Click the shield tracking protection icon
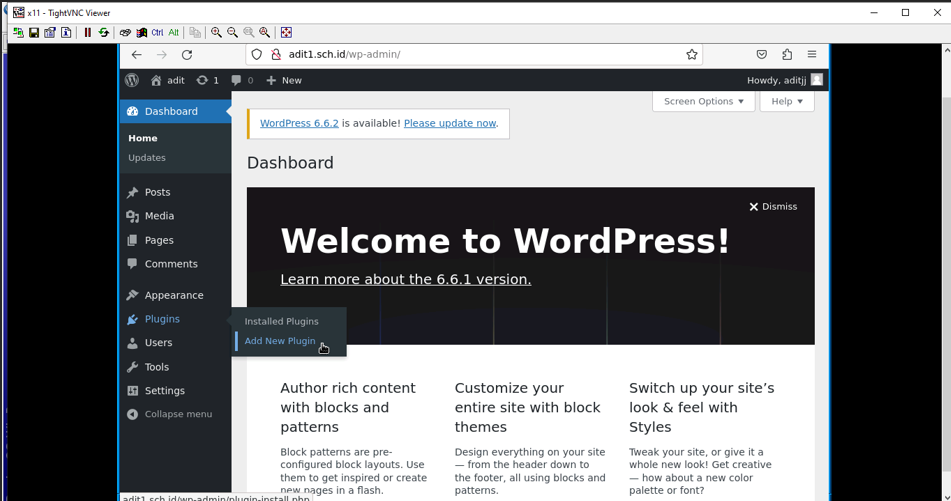This screenshot has height=501, width=951. 257,55
